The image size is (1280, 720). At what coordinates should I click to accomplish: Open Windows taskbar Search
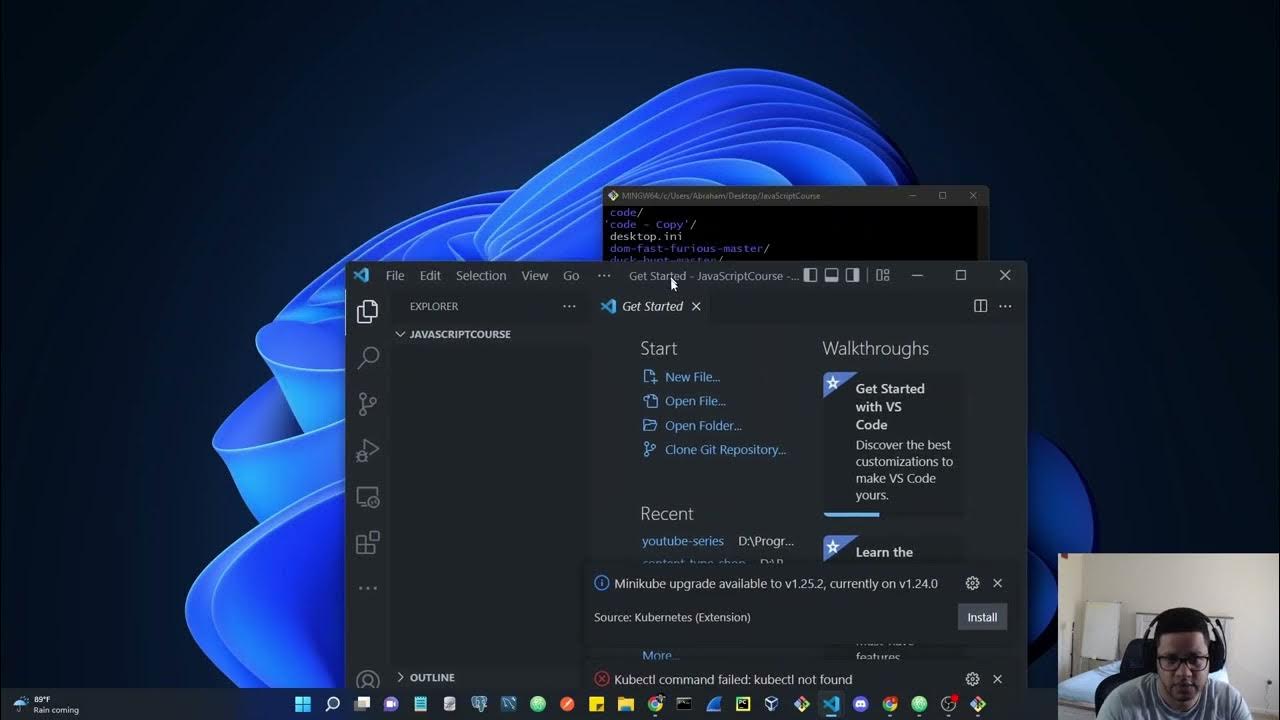pyautogui.click(x=333, y=704)
